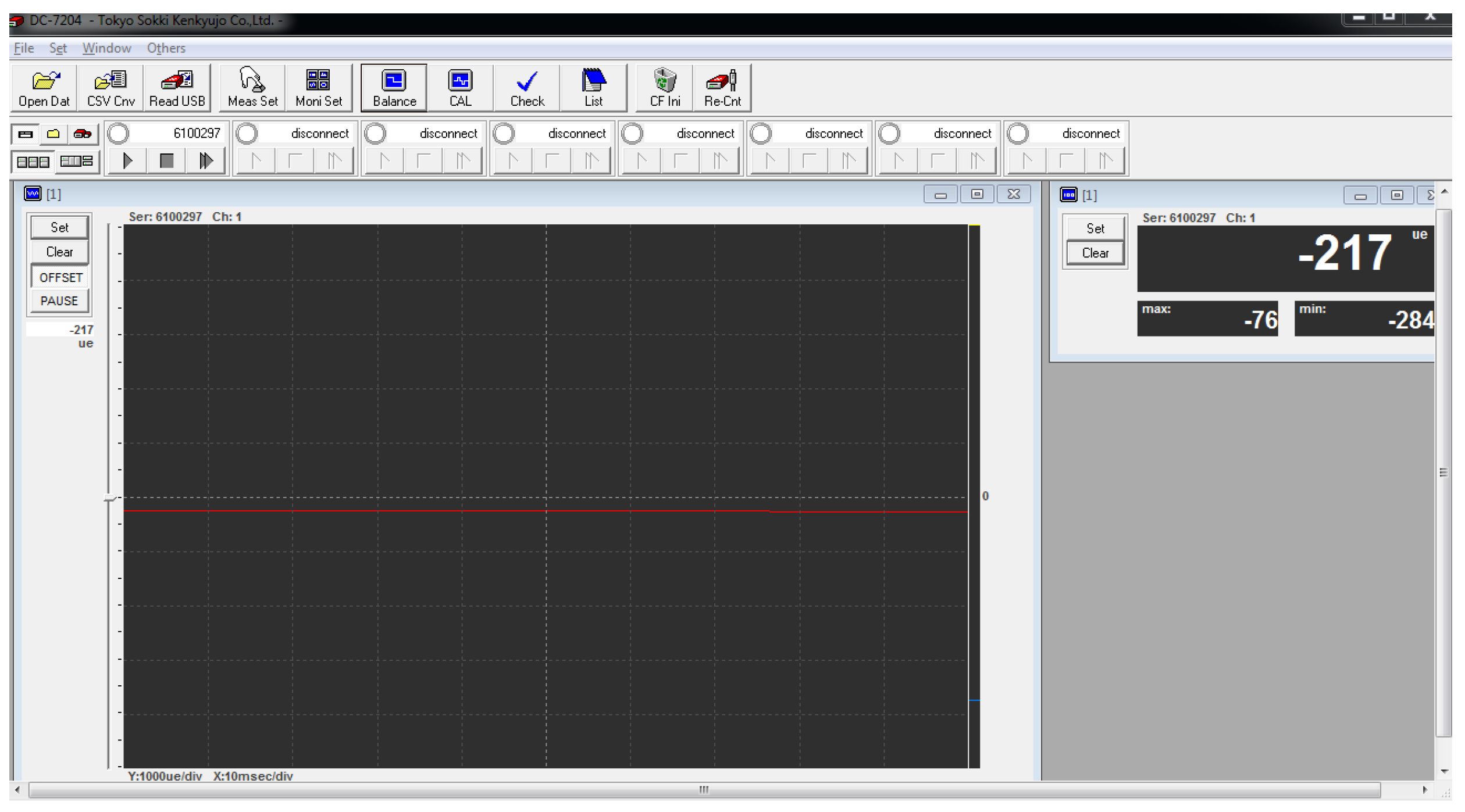Viewport: 1465px width, 812px height.
Task: Open Meas Set measurement settings
Action: 252,87
